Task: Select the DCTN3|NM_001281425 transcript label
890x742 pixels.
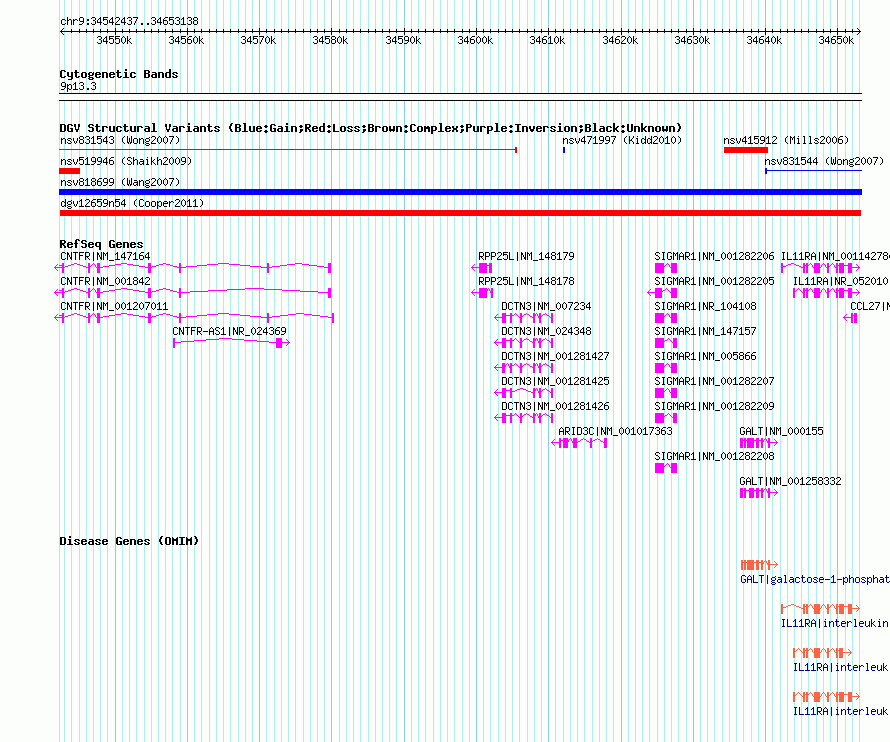Action: tap(555, 382)
